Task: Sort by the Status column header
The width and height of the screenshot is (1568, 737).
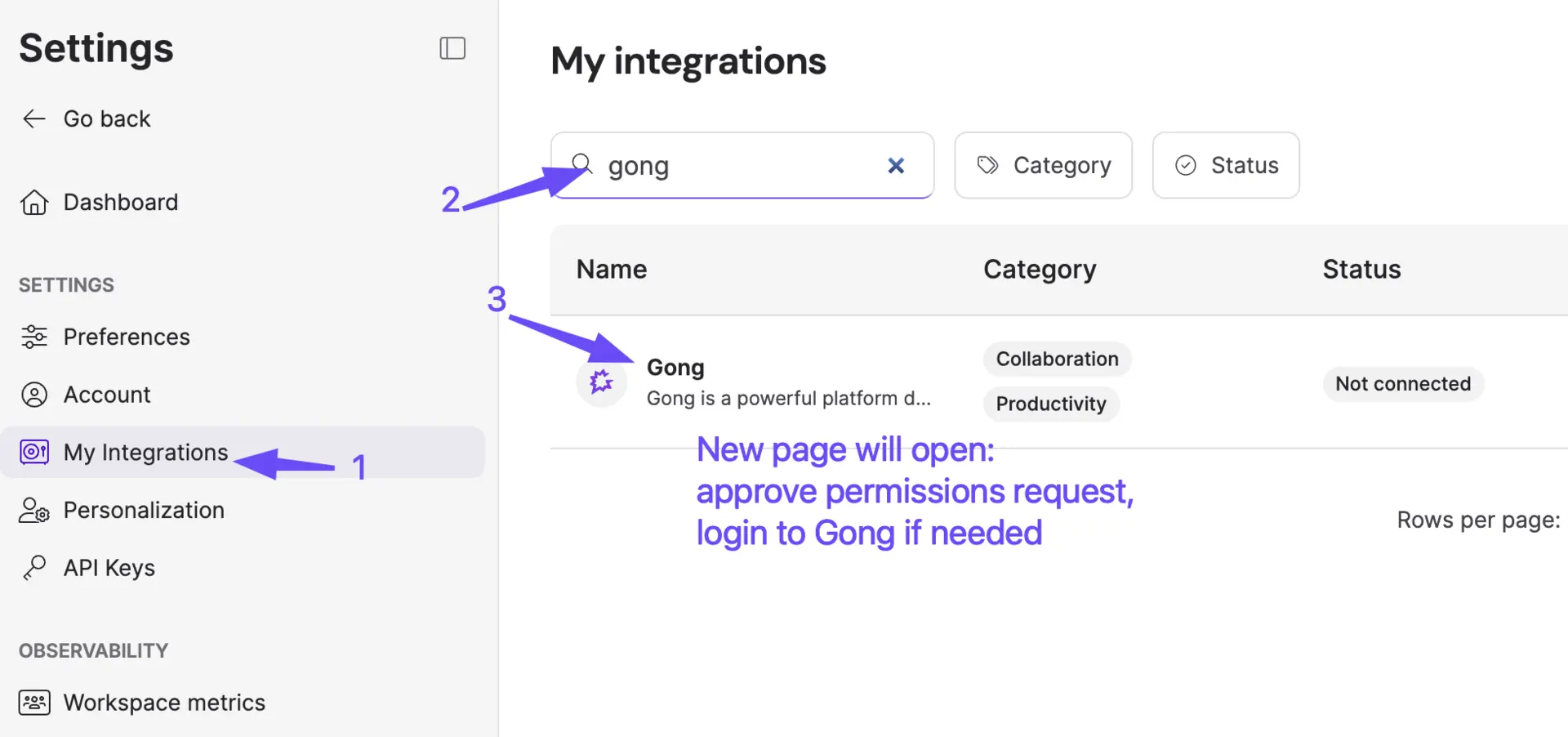Action: coord(1361,270)
